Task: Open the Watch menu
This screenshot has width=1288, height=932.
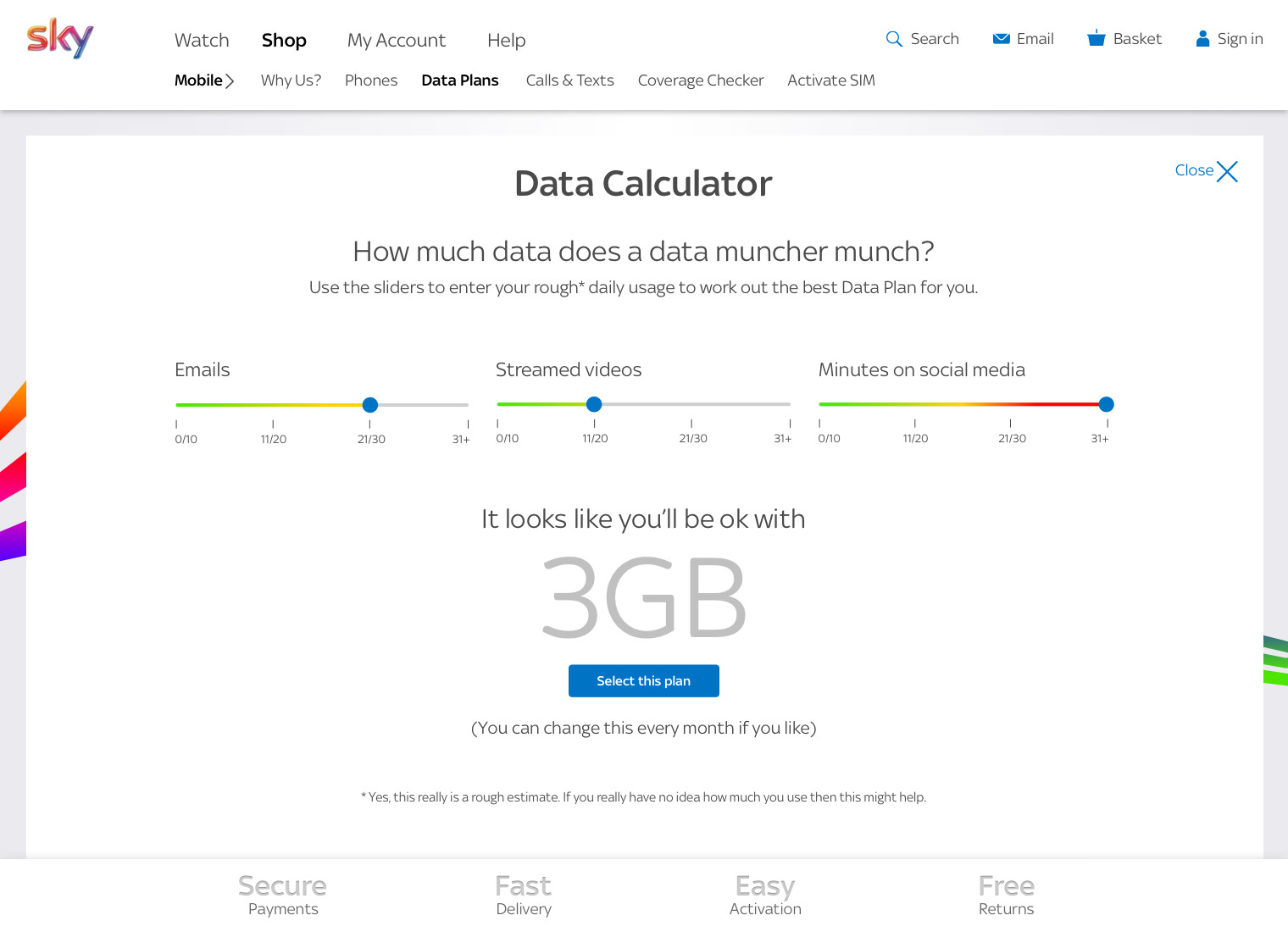Action: [202, 41]
